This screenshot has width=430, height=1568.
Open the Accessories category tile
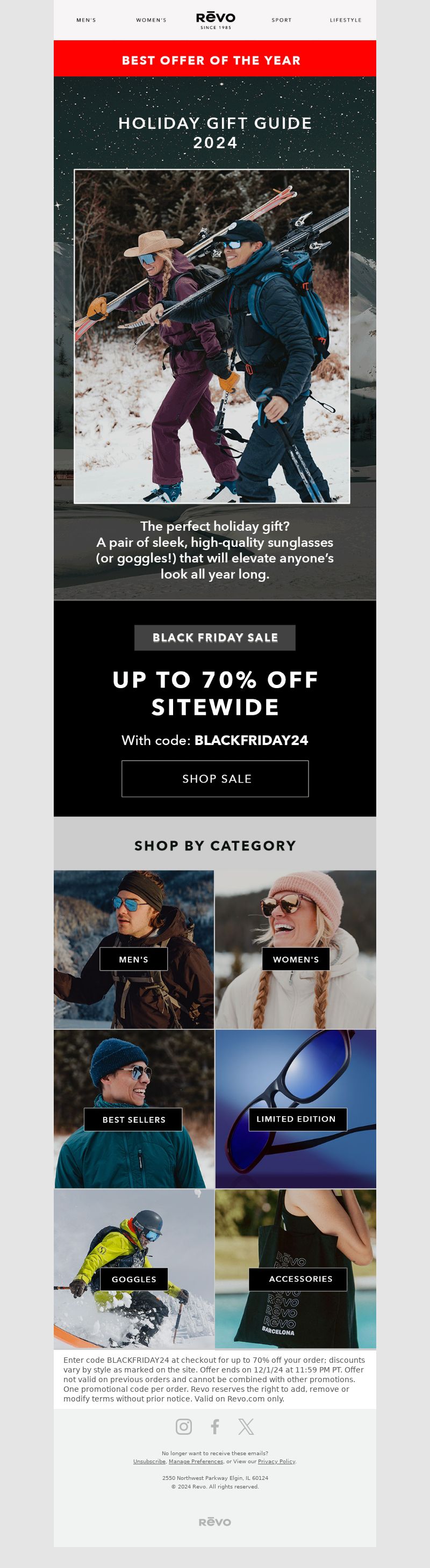296,1268
